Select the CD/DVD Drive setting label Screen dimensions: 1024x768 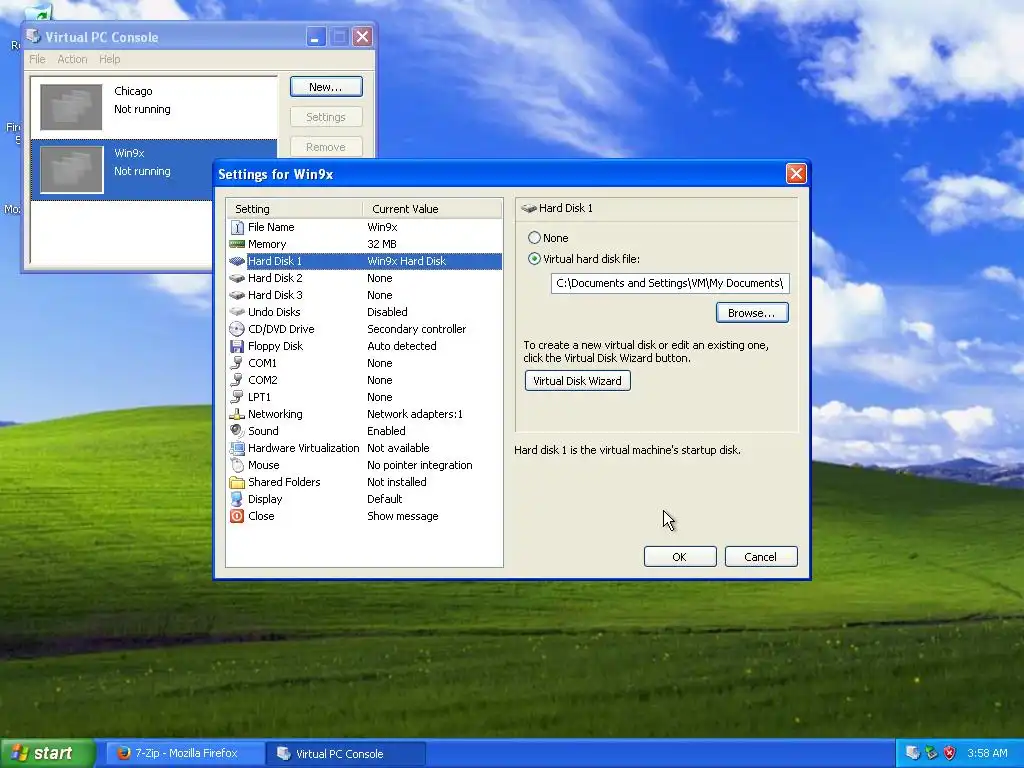pyautogui.click(x=281, y=329)
